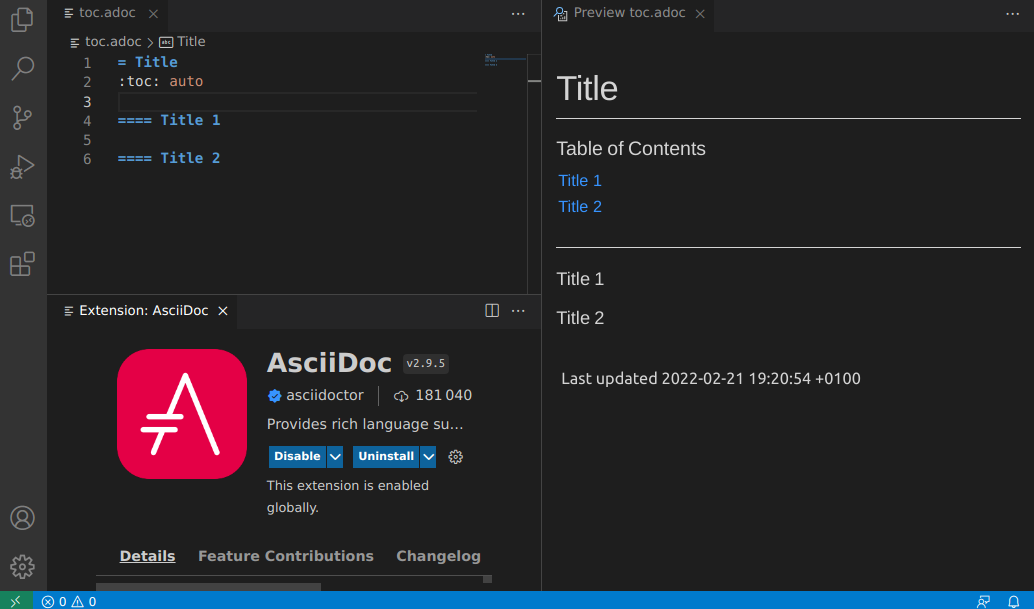The width and height of the screenshot is (1034, 609).
Task: Click the 'Provides rich language su...' description
Action: pyautogui.click(x=365, y=424)
